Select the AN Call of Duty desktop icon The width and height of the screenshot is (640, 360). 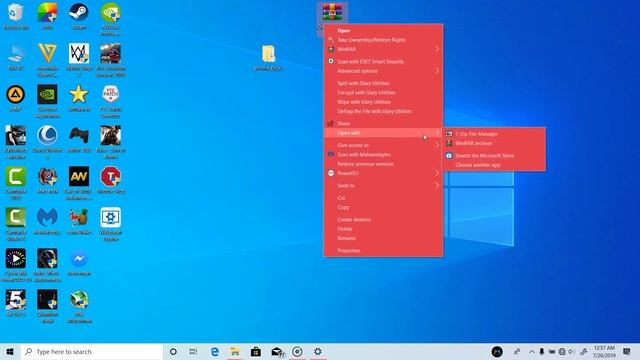[79, 183]
